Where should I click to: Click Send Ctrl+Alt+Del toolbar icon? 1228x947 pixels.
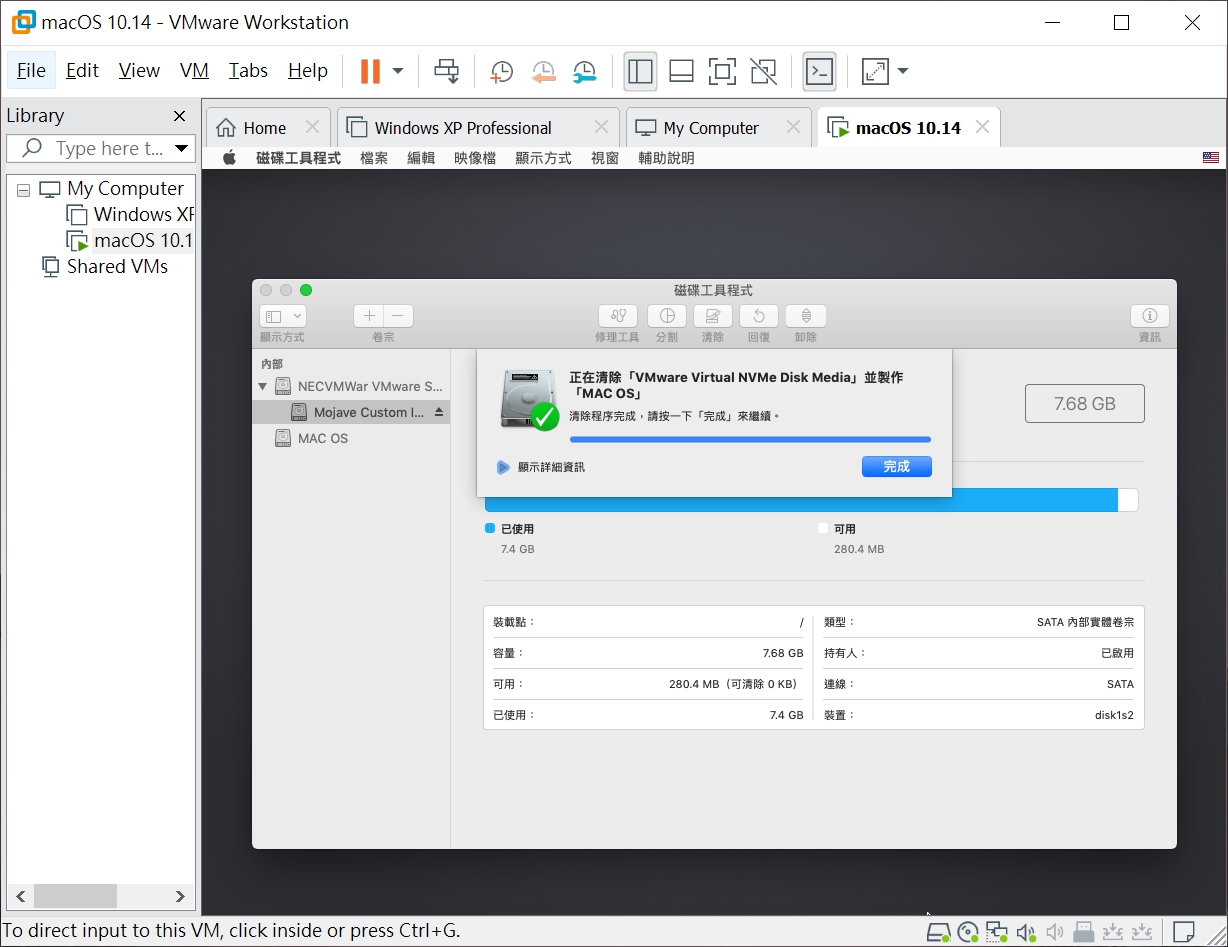point(446,71)
